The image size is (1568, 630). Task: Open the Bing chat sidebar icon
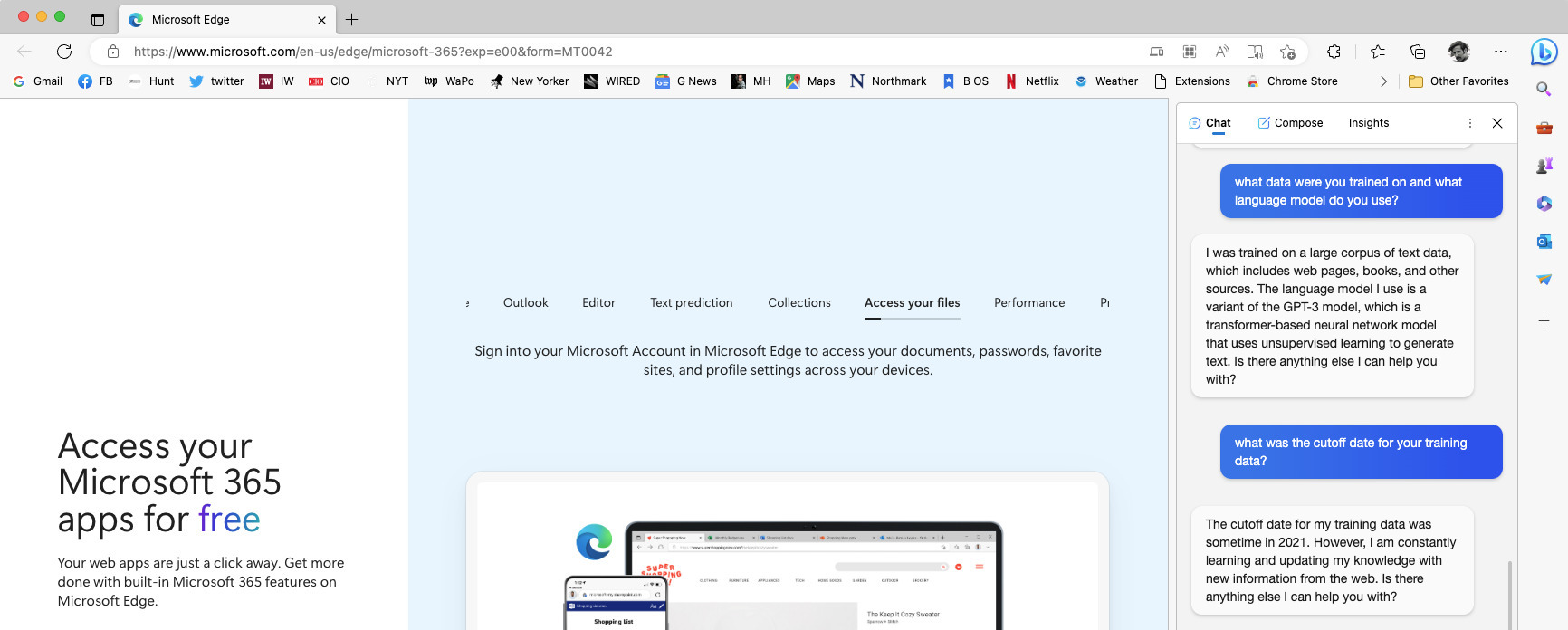click(1544, 52)
